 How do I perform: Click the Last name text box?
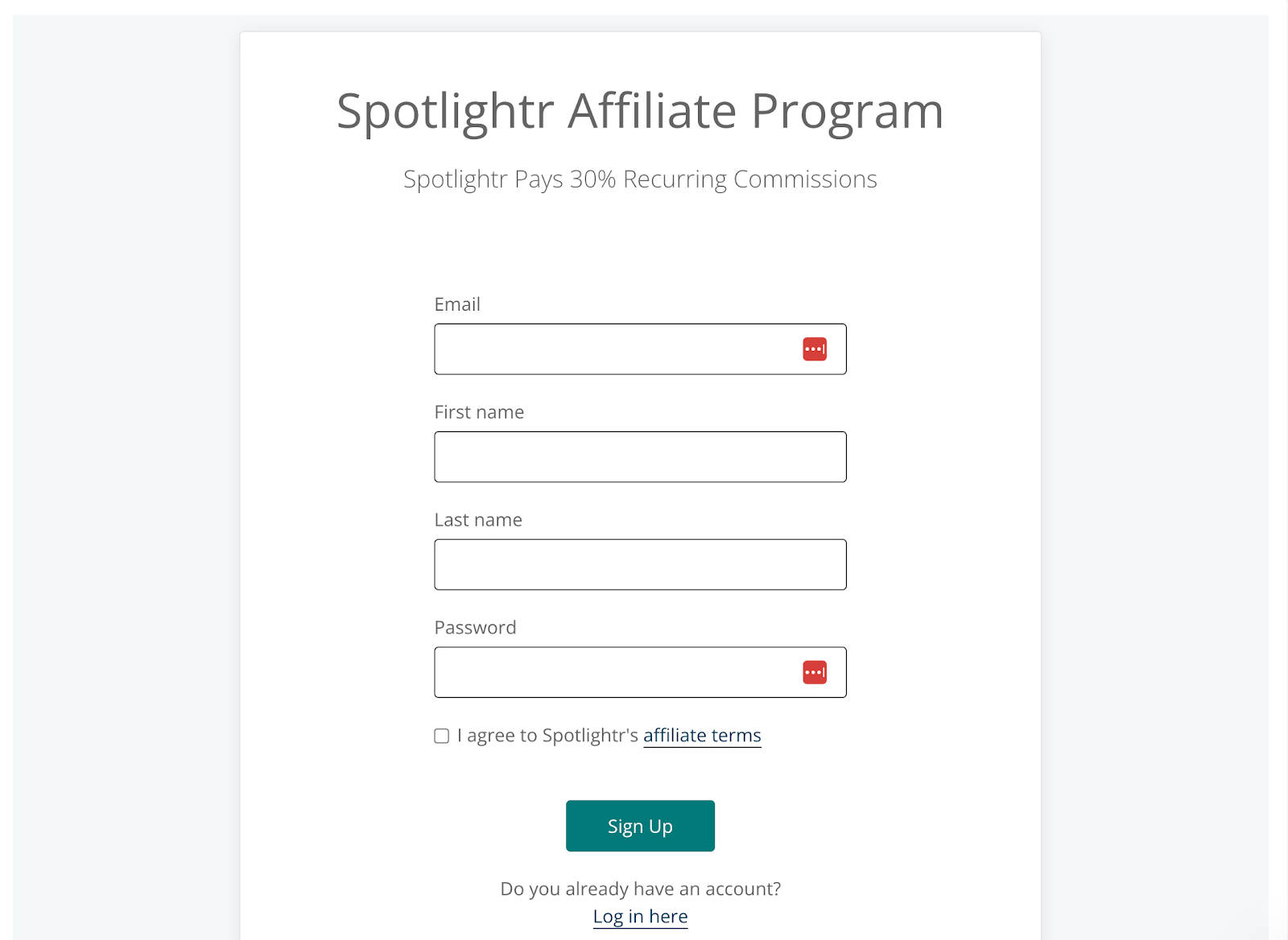coord(640,564)
